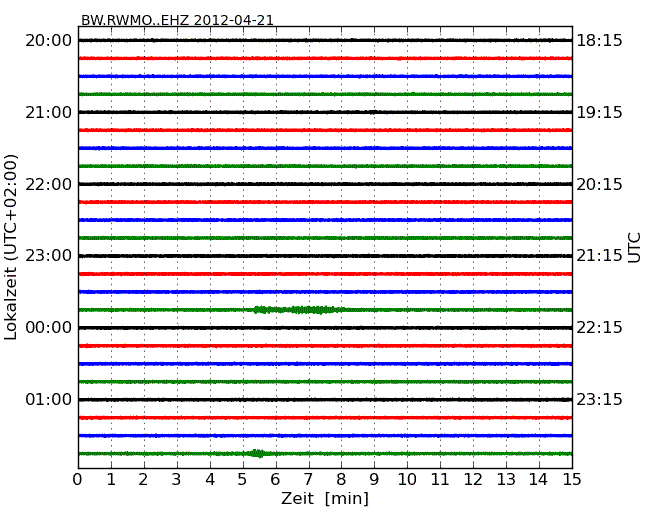Click the 19:15 UTC label
The height and width of the screenshot is (520, 650).
[x=599, y=112]
